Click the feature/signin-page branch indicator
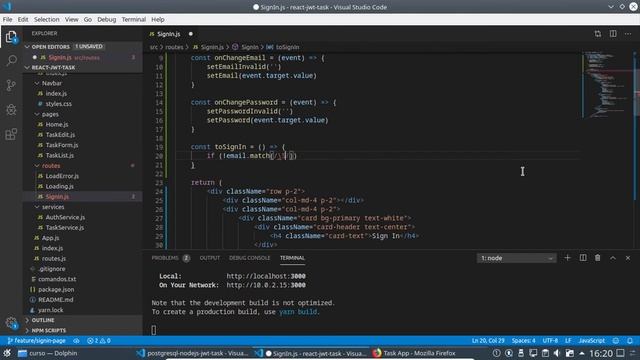This screenshot has width=640, height=360. click(x=37, y=340)
